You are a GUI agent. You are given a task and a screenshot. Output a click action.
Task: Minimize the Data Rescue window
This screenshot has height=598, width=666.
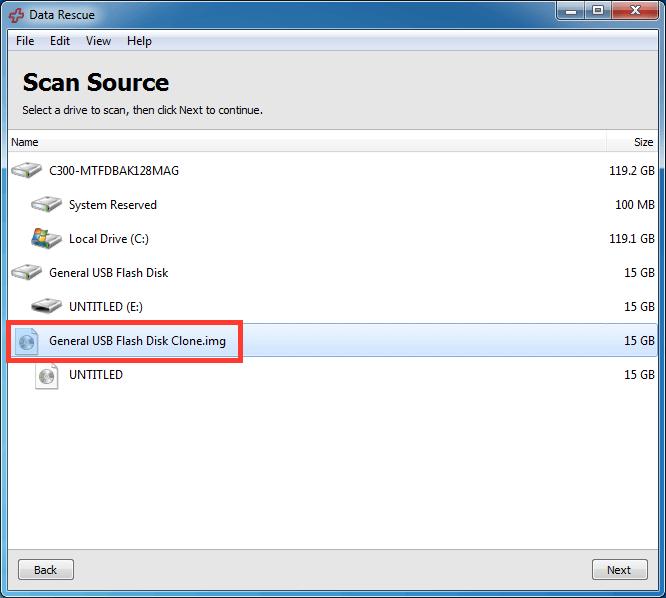(571, 11)
